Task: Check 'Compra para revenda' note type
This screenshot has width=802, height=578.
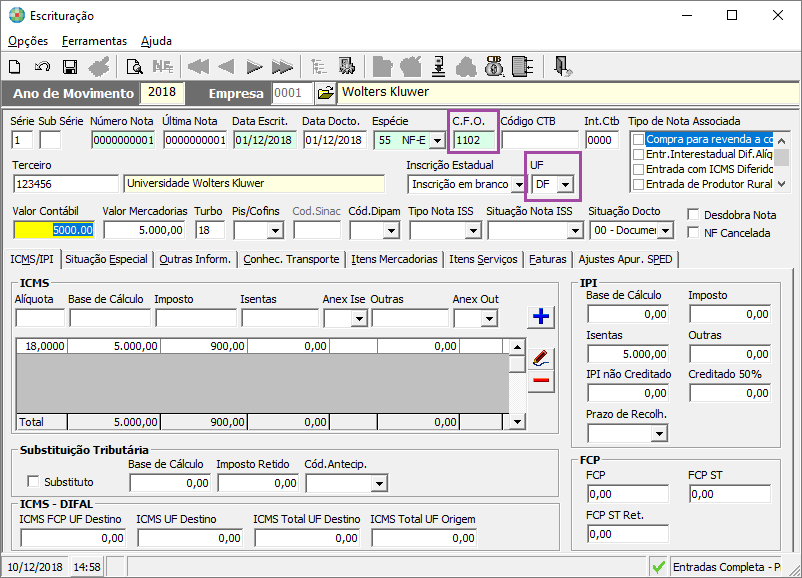Action: click(638, 140)
